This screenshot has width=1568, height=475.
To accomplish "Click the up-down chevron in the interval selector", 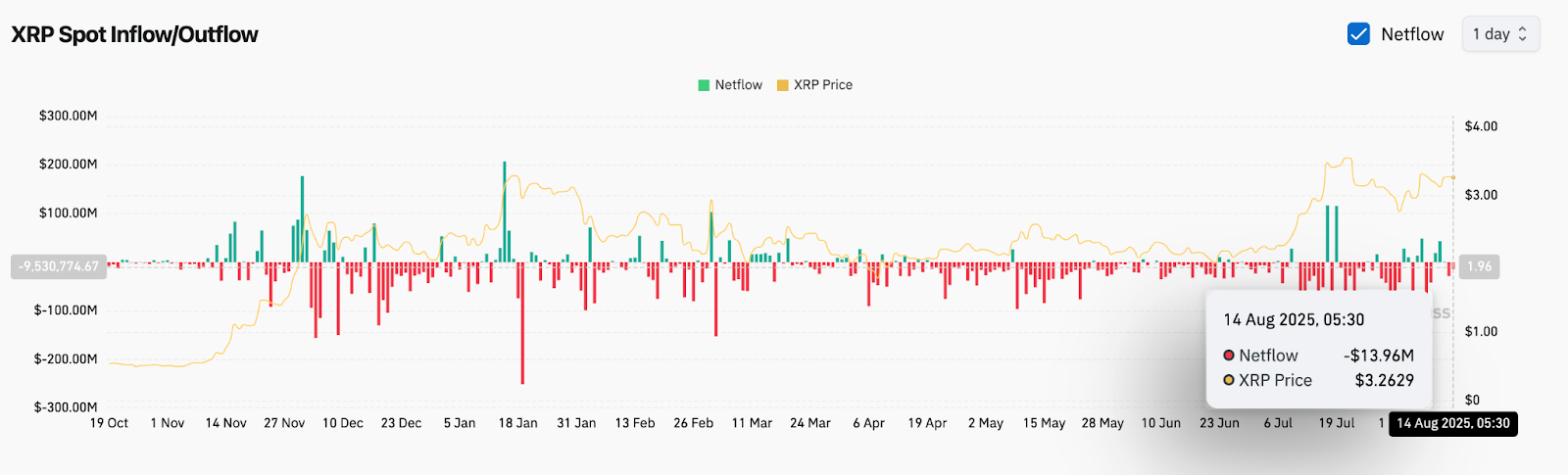I will point(1522,34).
